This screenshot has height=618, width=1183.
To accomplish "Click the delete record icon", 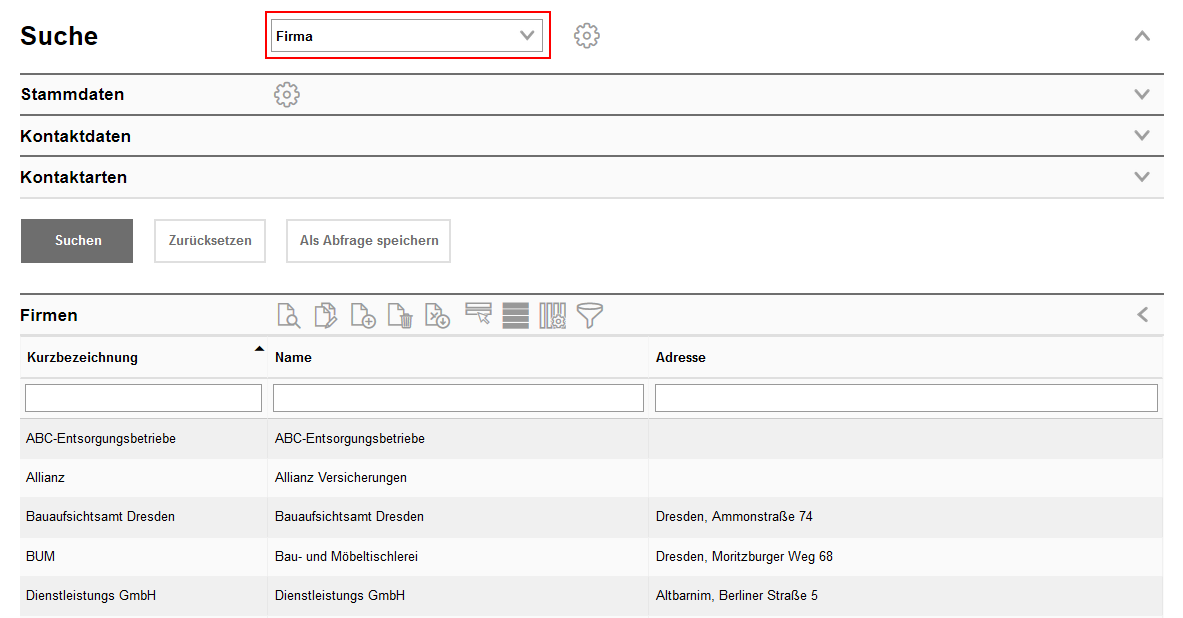I will pyautogui.click(x=399, y=315).
